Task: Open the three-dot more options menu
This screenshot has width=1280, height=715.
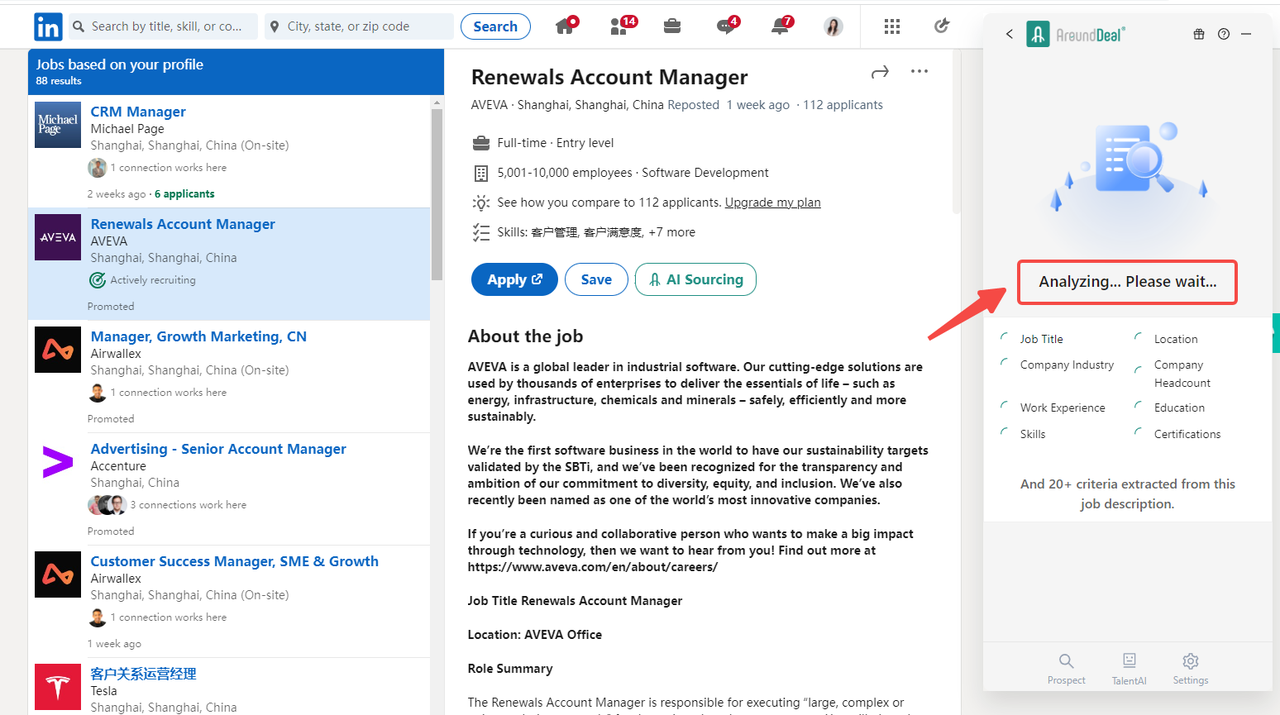Action: (919, 72)
